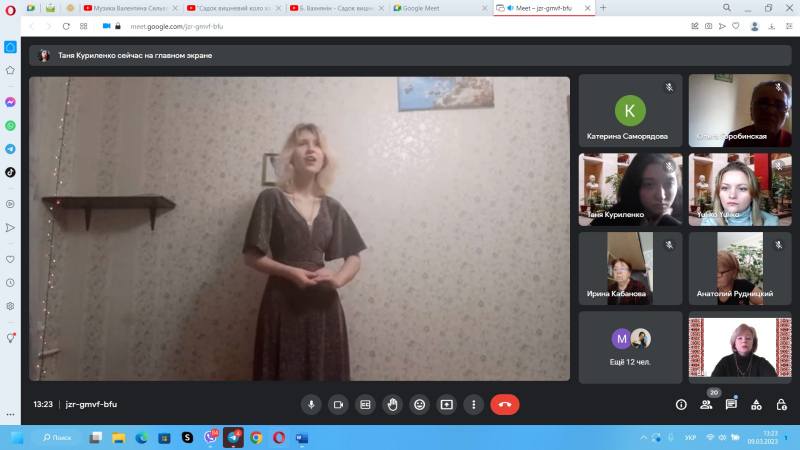Viewport: 800px width, 450px height.
Task: Open Opera account profile icon
Action: 755,27
